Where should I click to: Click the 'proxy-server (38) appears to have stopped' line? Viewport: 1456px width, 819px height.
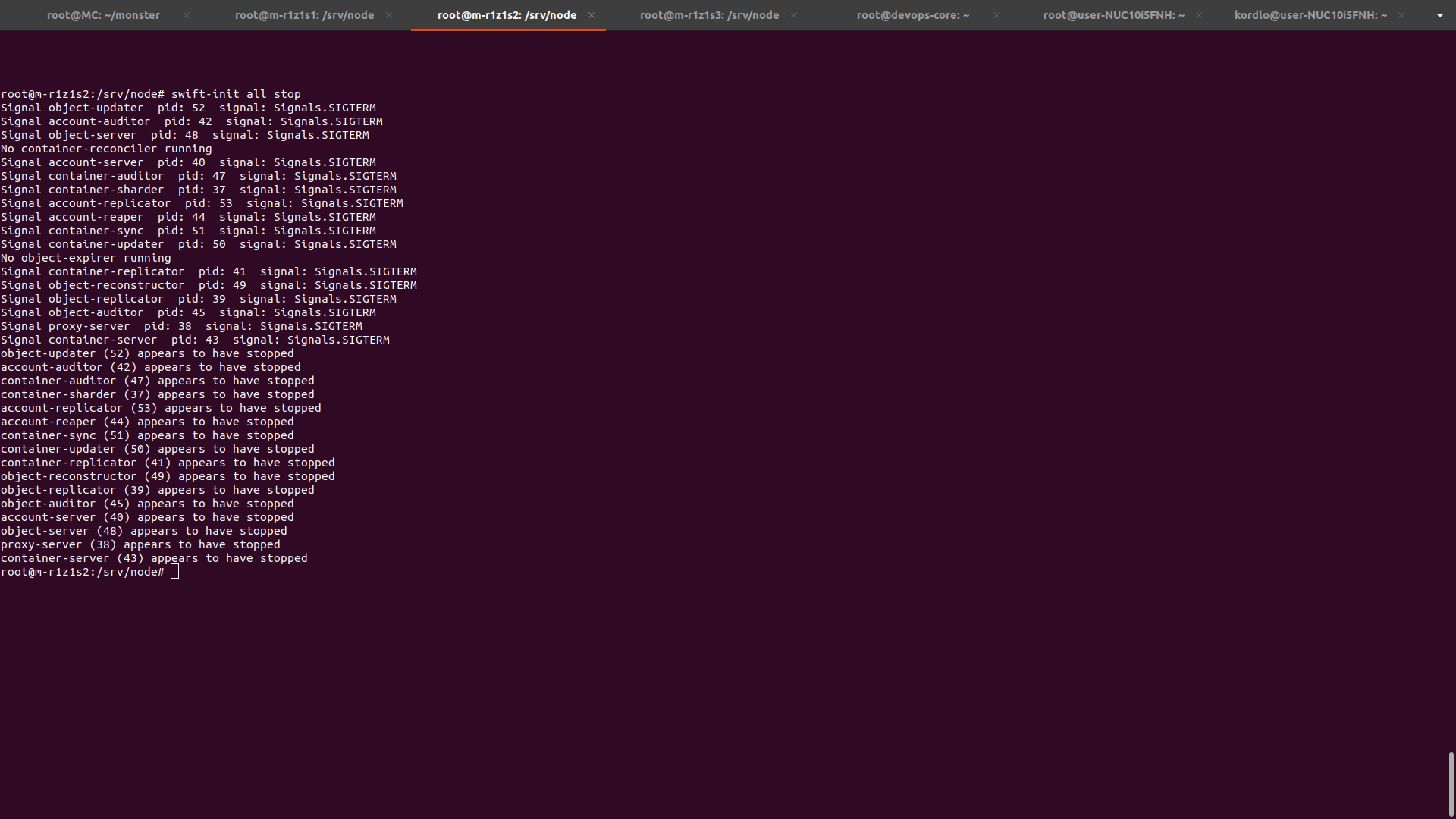coord(140,544)
